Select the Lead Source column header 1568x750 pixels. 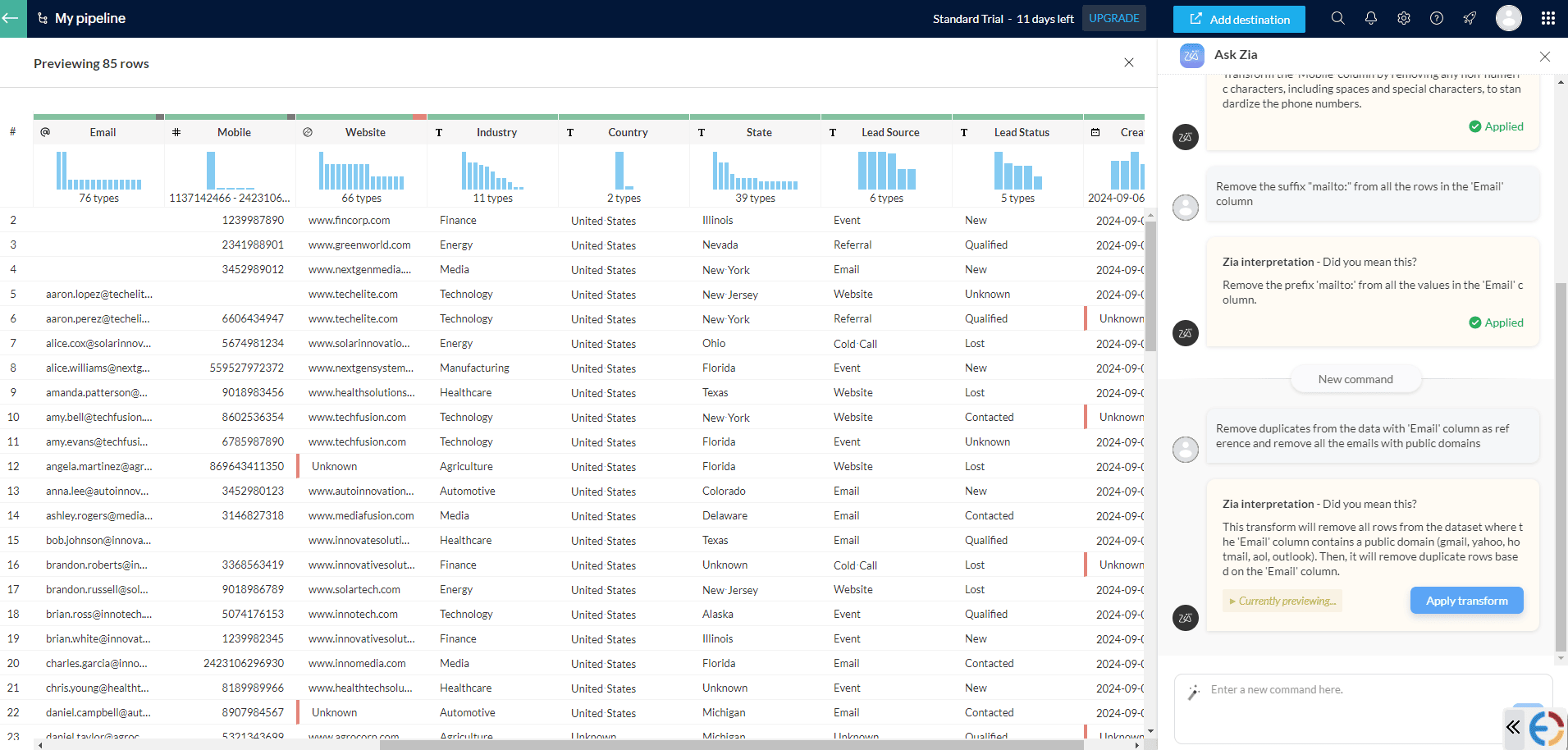[889, 132]
